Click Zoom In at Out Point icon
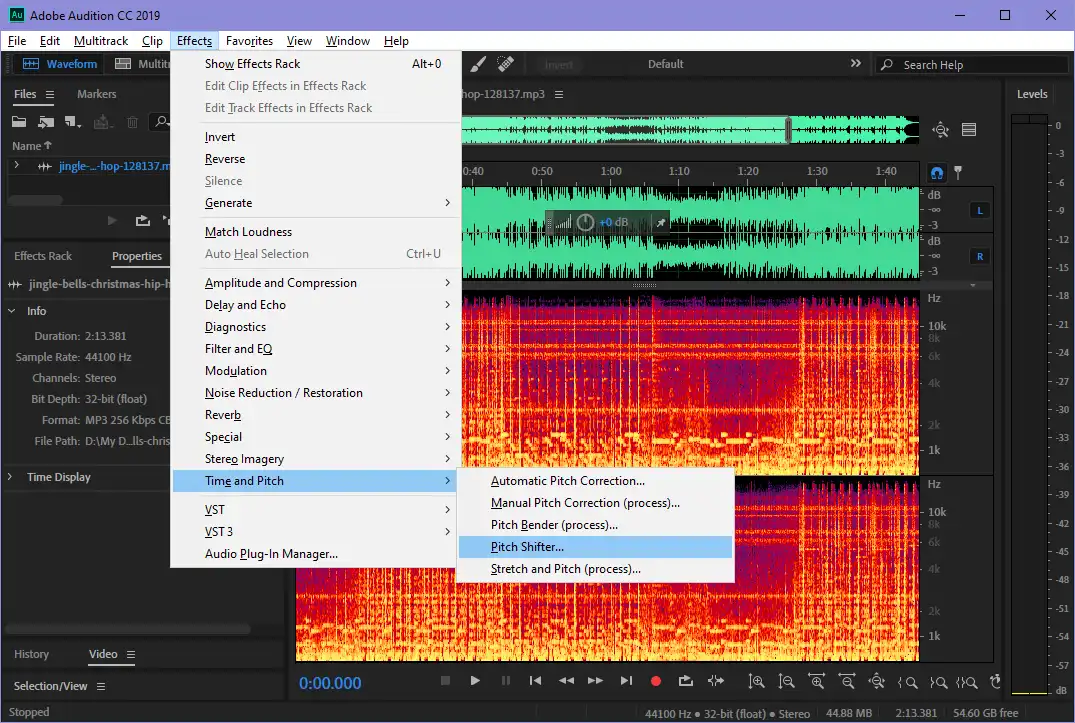Image resolution: width=1075 pixels, height=723 pixels. [938, 683]
